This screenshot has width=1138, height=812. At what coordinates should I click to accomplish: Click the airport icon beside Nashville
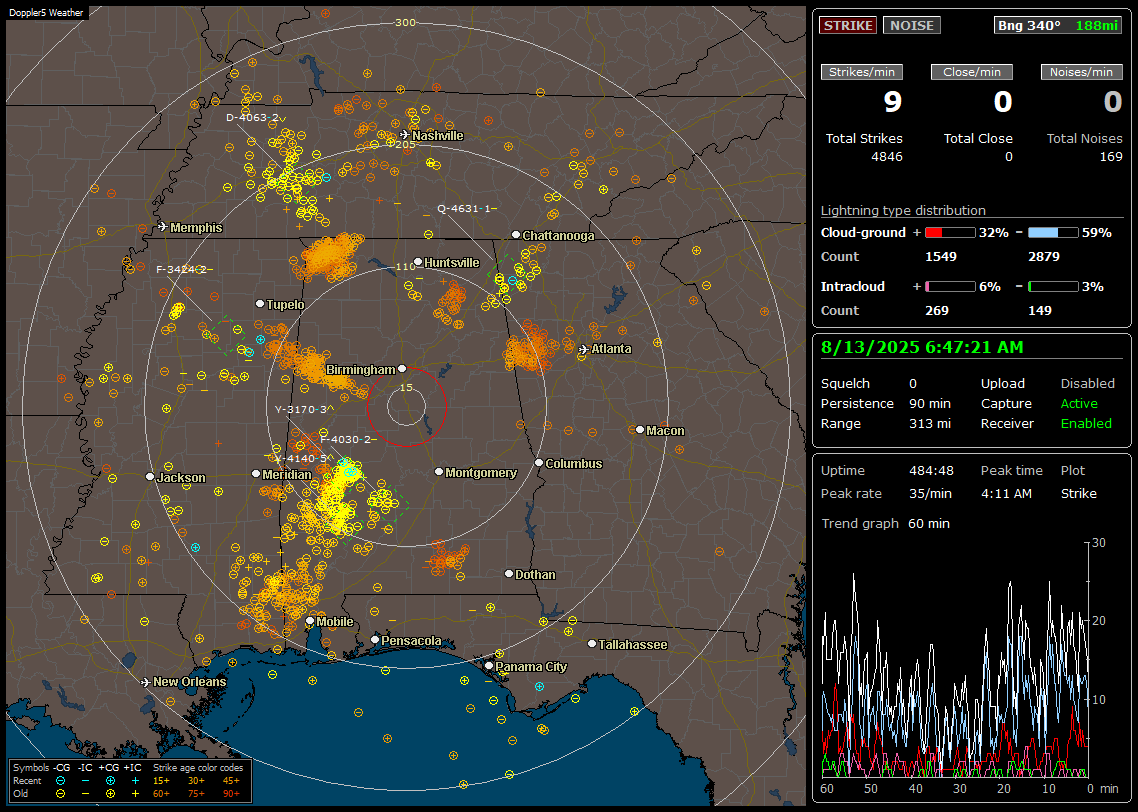click(404, 135)
